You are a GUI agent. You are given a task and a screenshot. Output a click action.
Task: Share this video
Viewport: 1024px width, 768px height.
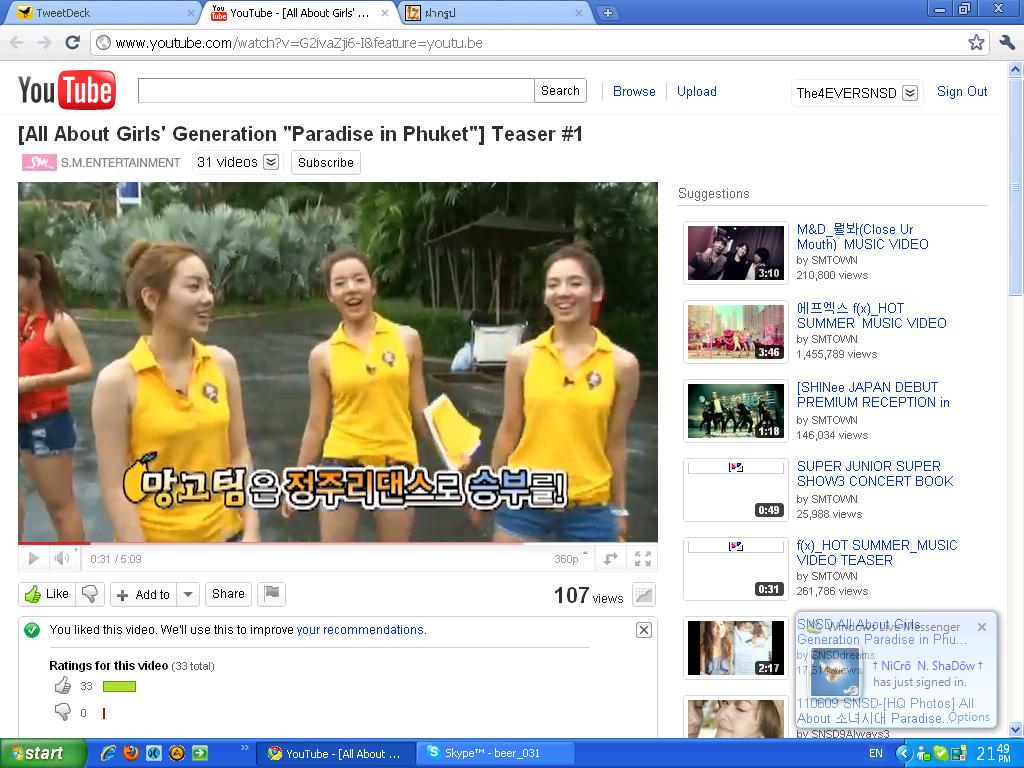click(228, 594)
